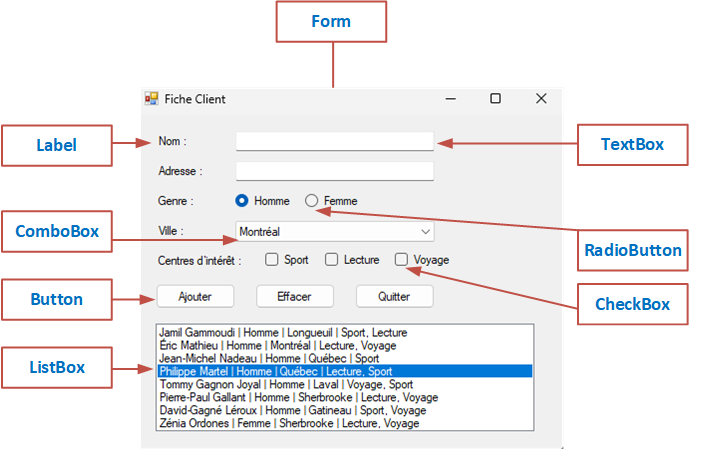The height and width of the screenshot is (460, 702).
Task: Check the Lecture interest box
Action: 332,260
